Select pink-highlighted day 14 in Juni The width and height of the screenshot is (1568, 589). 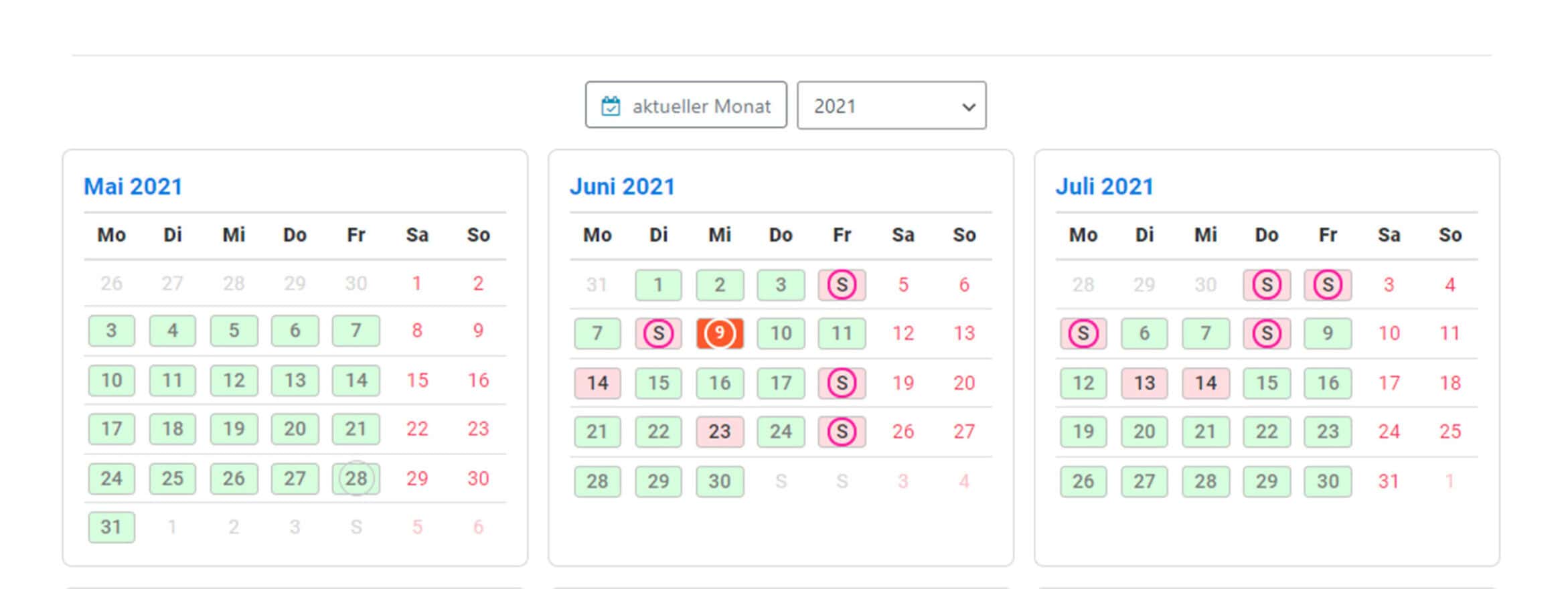pos(597,383)
